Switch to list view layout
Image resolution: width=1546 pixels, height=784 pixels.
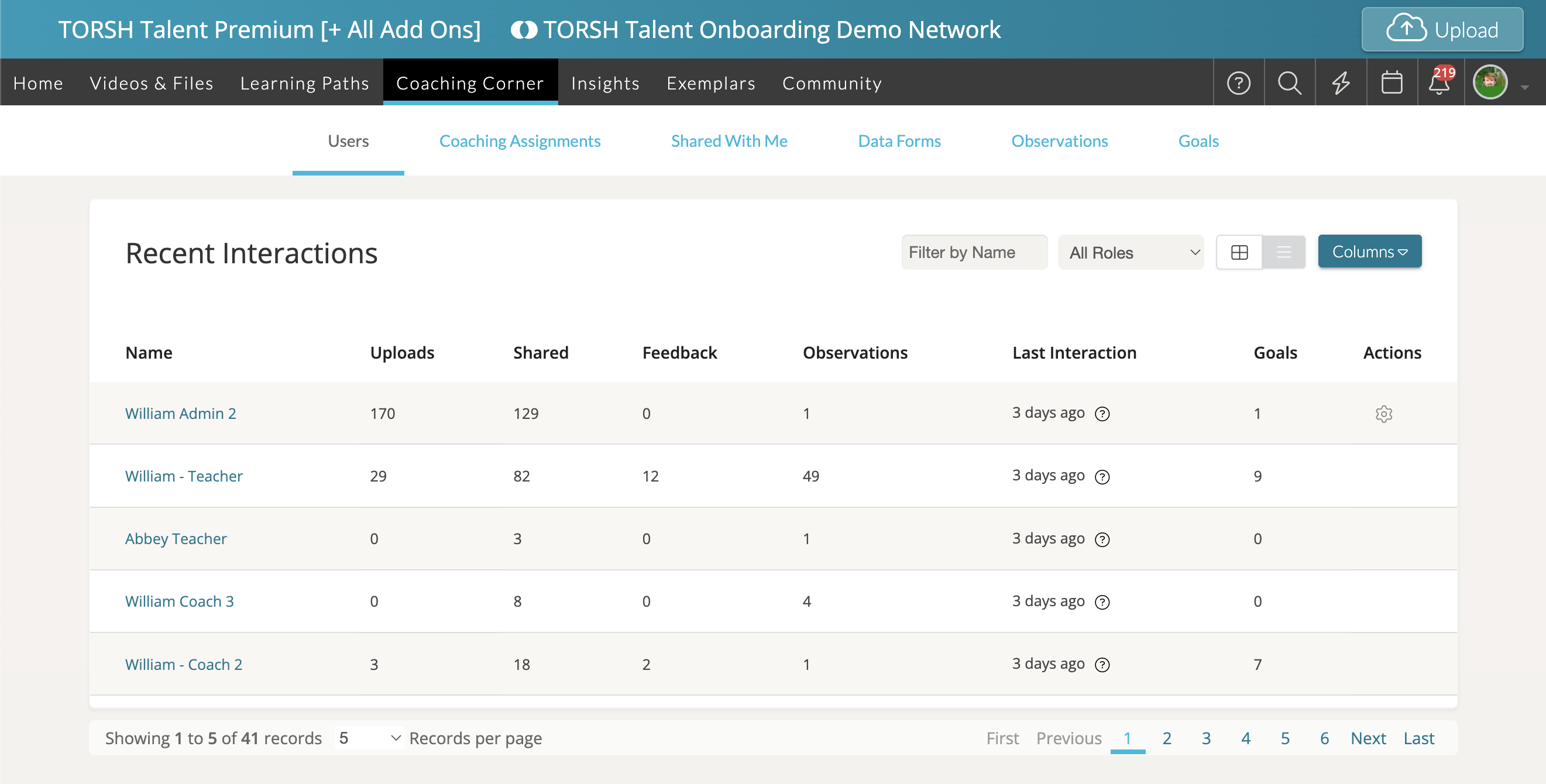1284,253
